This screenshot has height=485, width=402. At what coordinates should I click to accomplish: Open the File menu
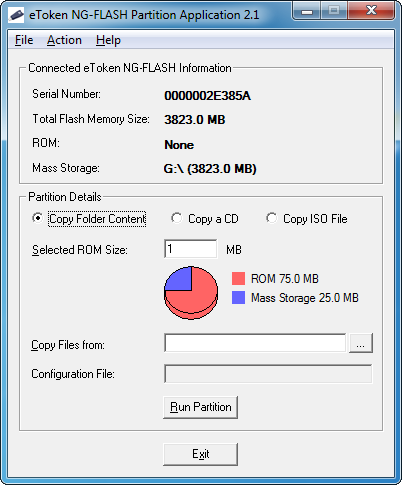click(24, 40)
